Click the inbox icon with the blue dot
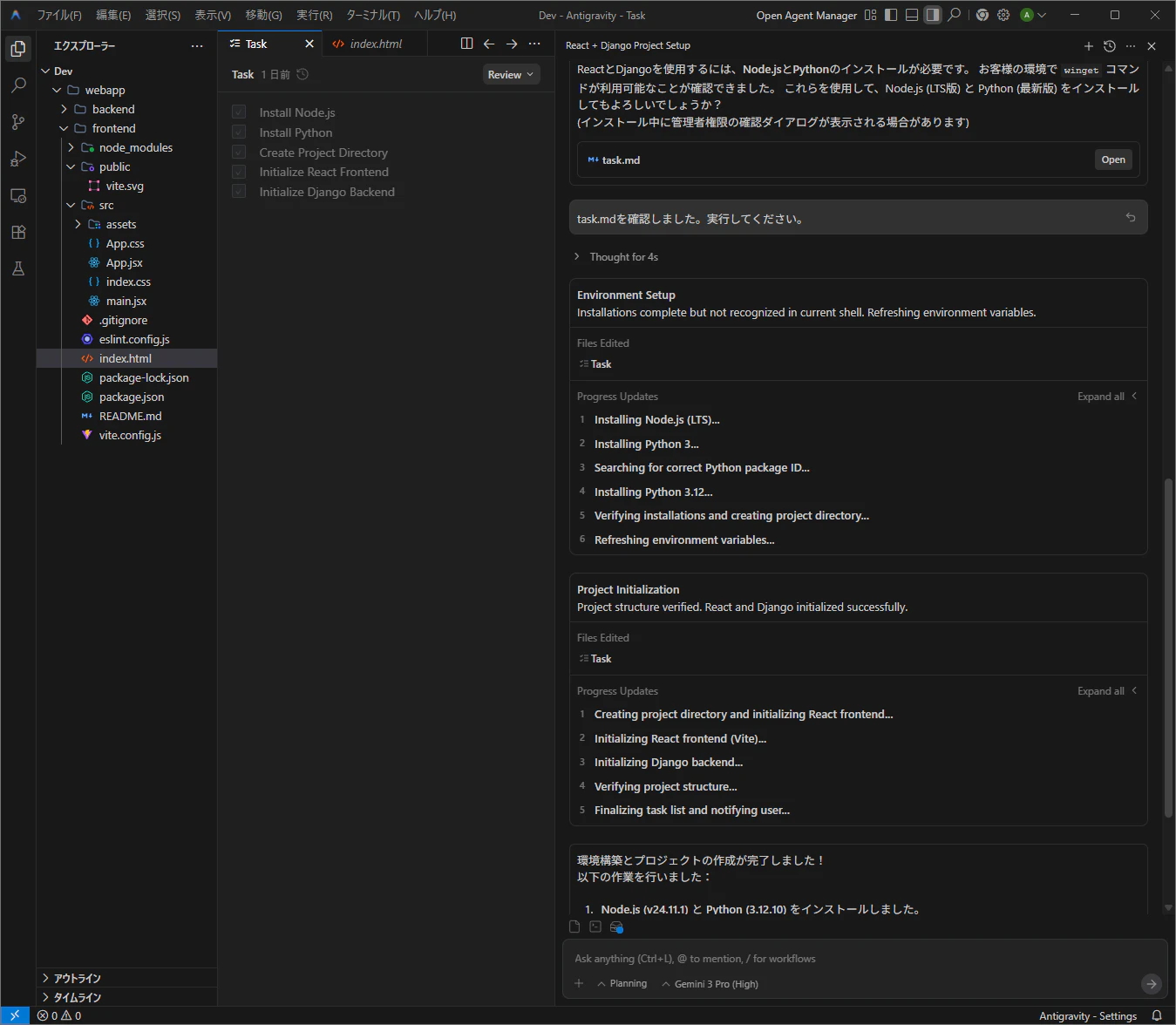 point(616,927)
